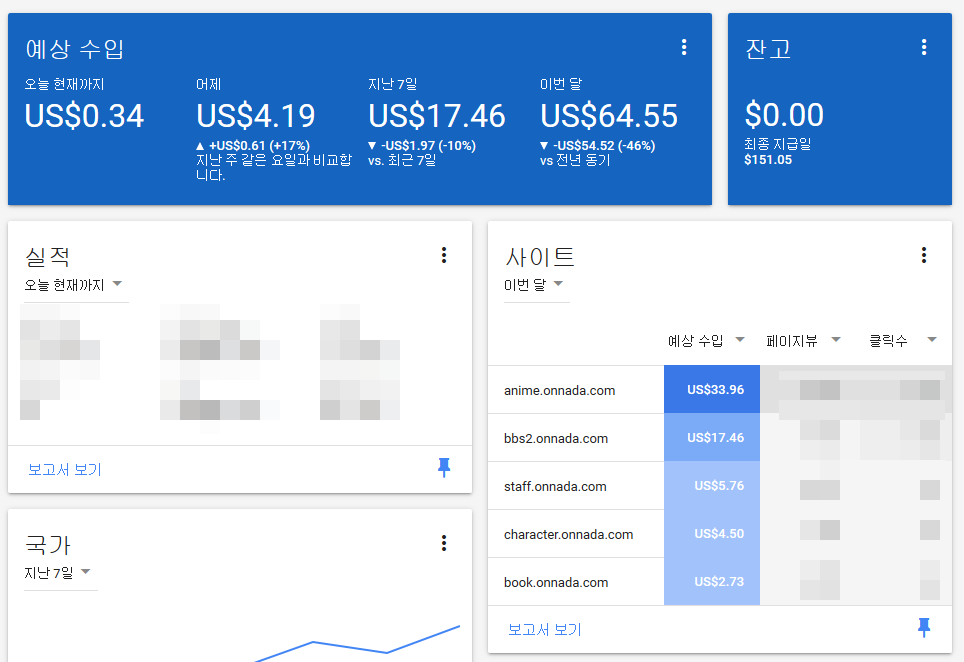Screen dimensions: 964x662
Task: Open the 페이지뷰 column dropdown
Action: pyautogui.click(x=803, y=341)
